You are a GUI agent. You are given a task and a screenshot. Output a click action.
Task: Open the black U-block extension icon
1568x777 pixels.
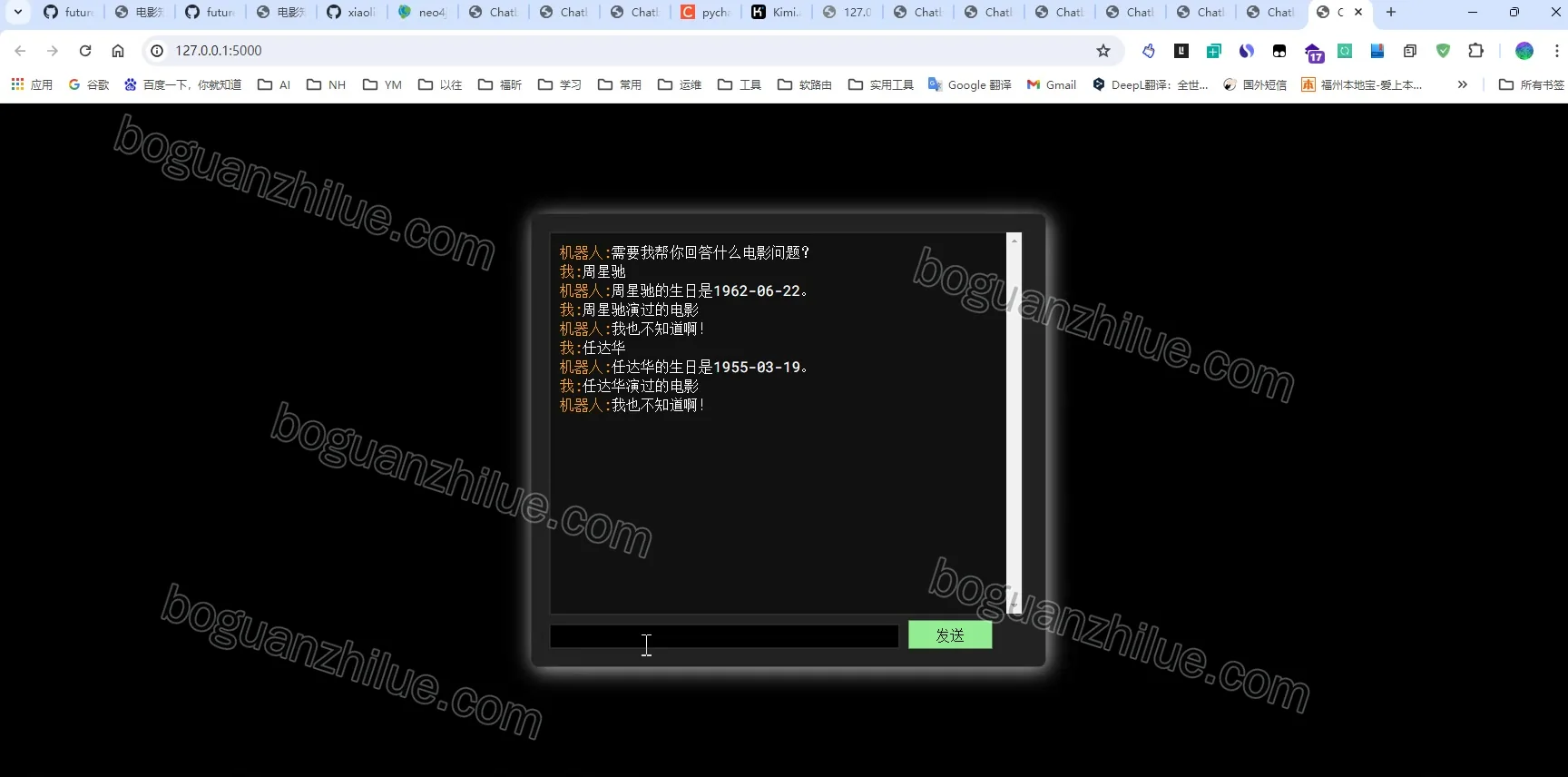(x=1181, y=51)
